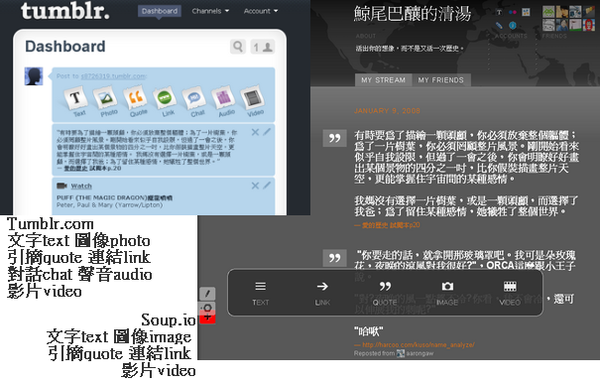Edit the quote post with pencil icon
Image resolution: width=600 pixels, height=383 pixels.
point(267,132)
